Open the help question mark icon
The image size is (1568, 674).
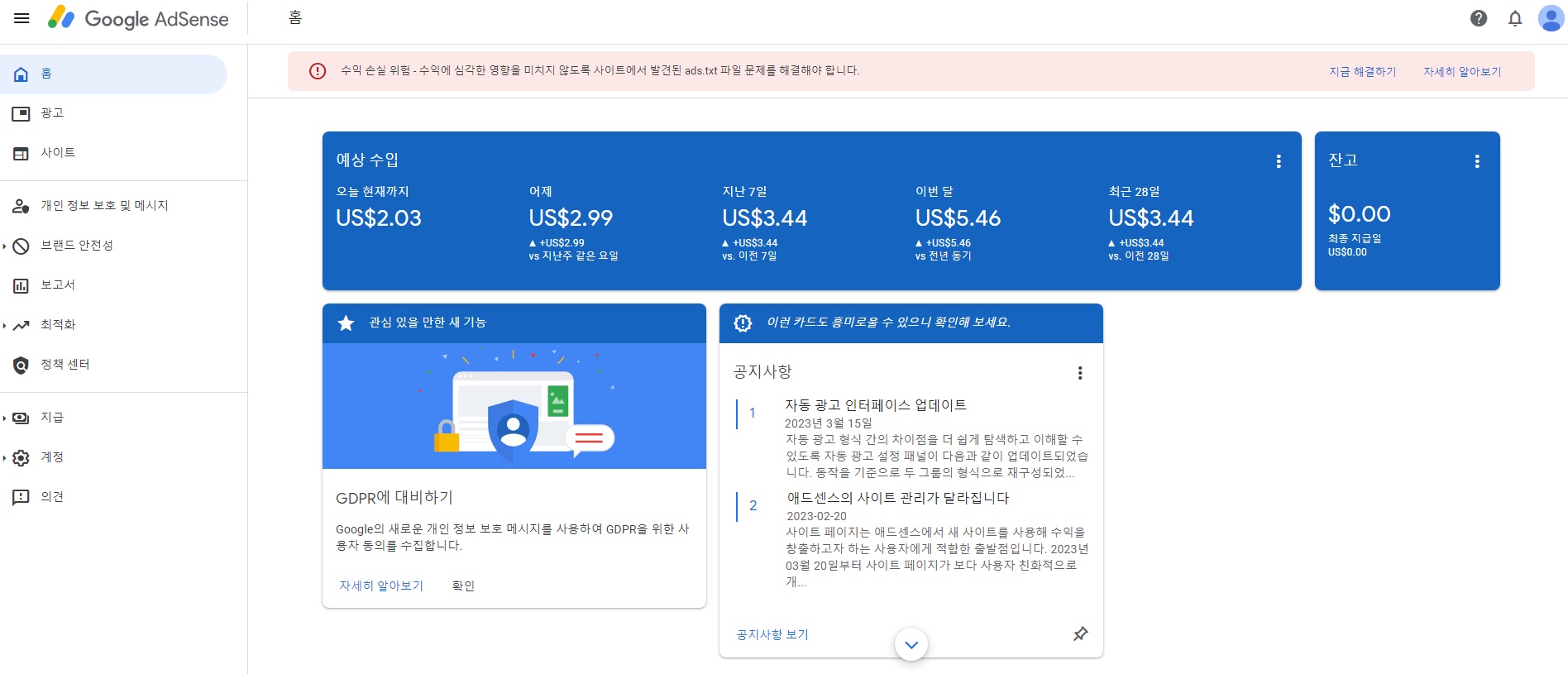point(1479,18)
